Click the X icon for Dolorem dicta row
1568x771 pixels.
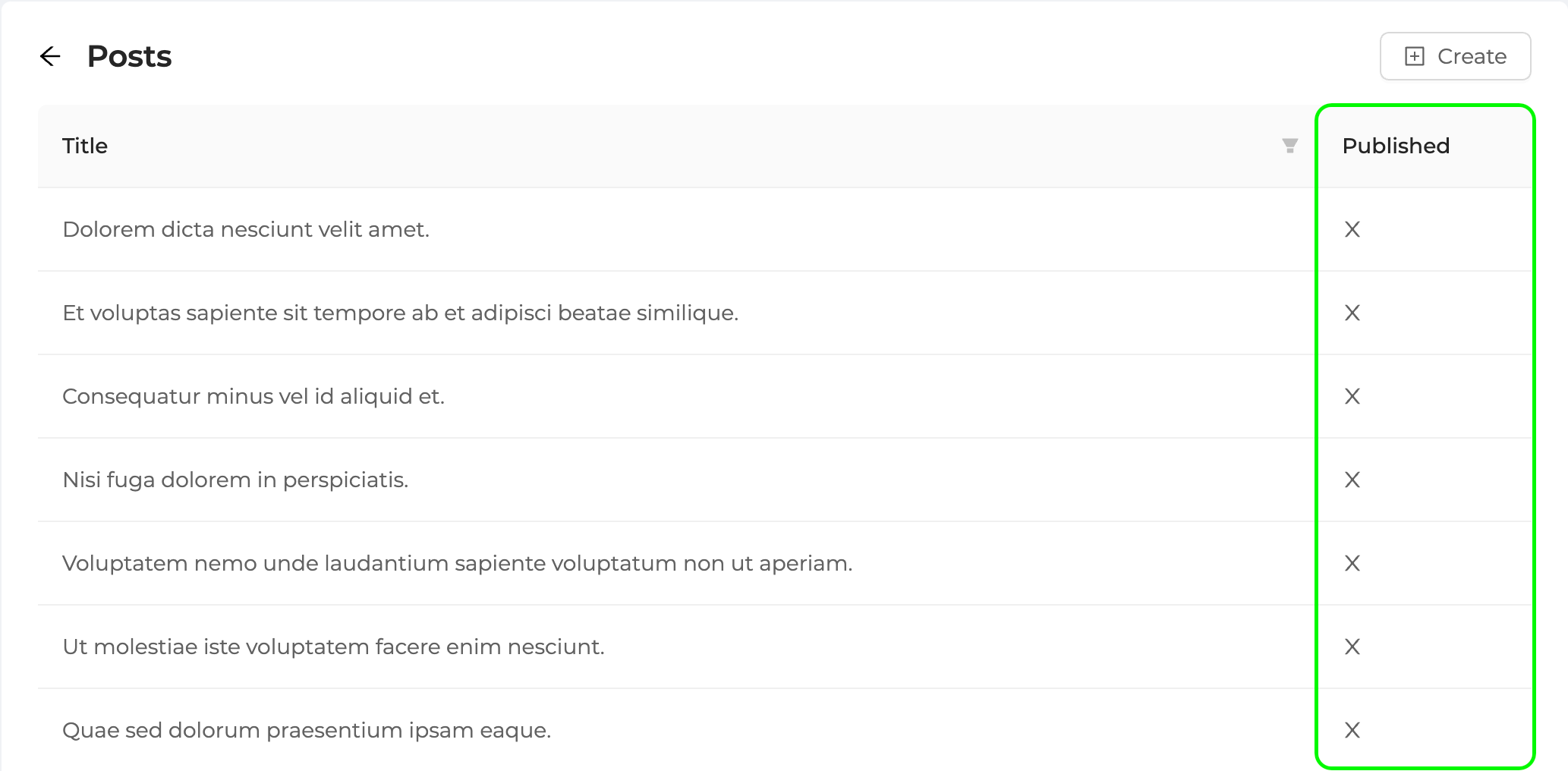1352,229
